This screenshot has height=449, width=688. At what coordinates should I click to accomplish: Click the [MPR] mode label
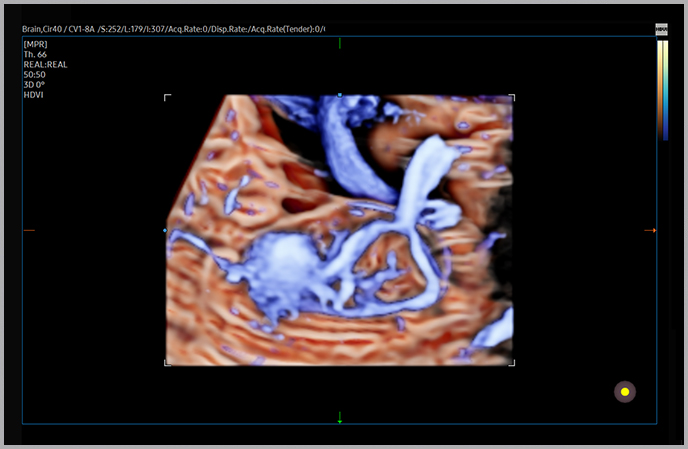click(35, 45)
